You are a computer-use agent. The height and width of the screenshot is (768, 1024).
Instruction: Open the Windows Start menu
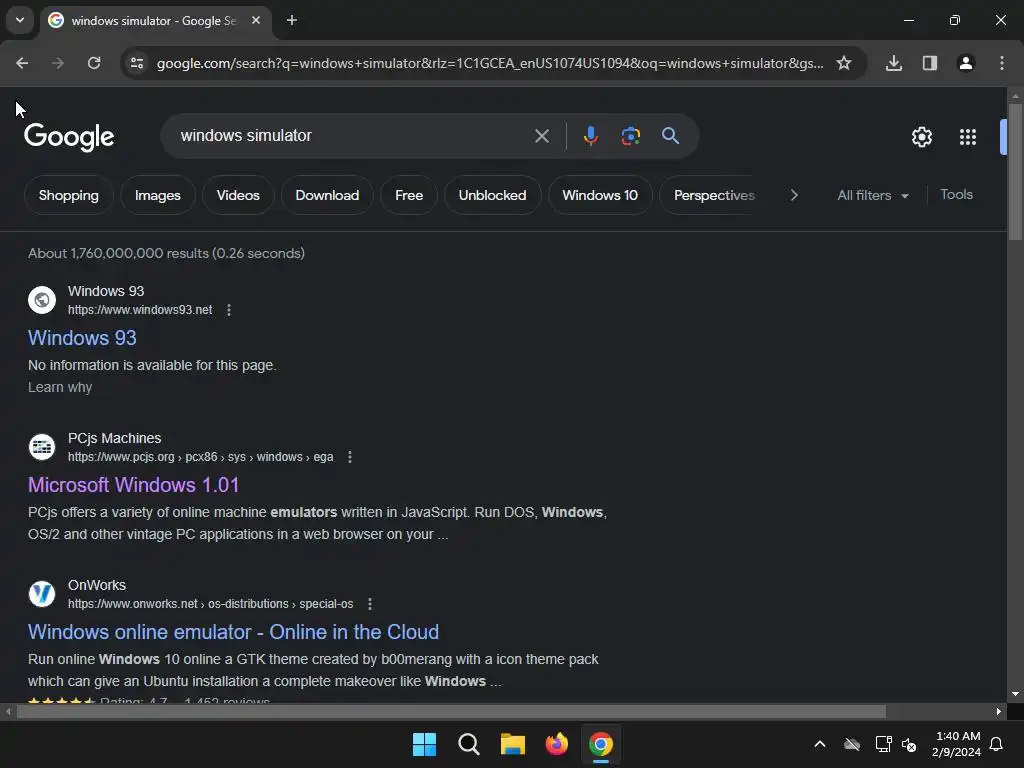point(424,744)
